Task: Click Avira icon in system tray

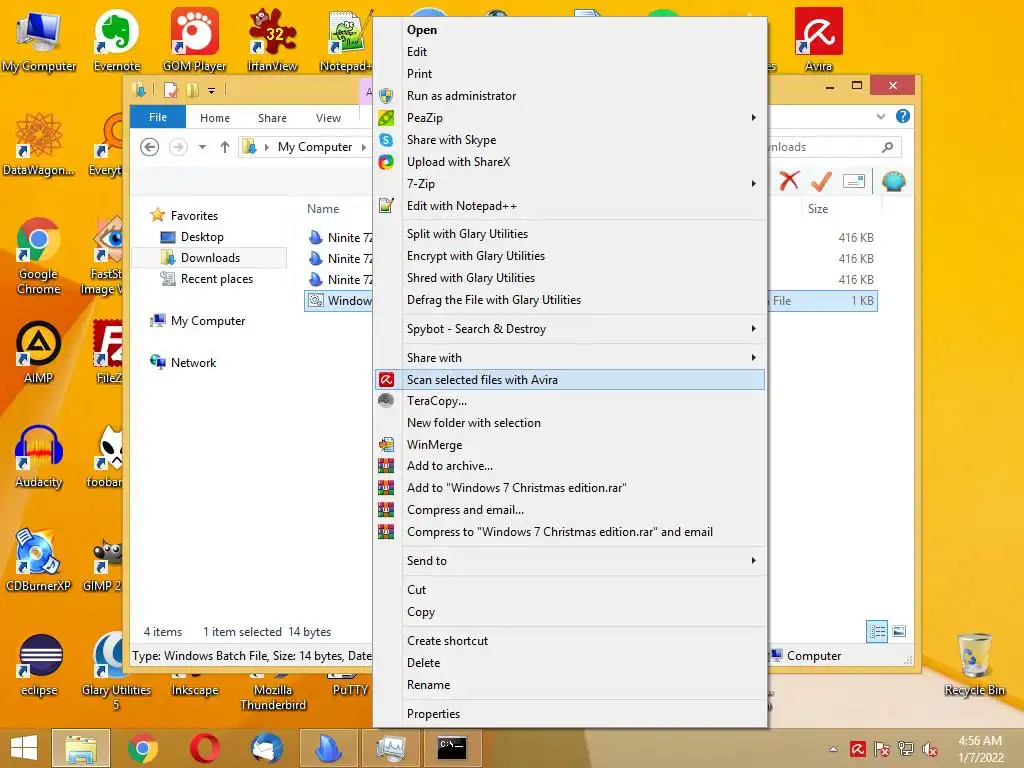Action: [x=858, y=749]
